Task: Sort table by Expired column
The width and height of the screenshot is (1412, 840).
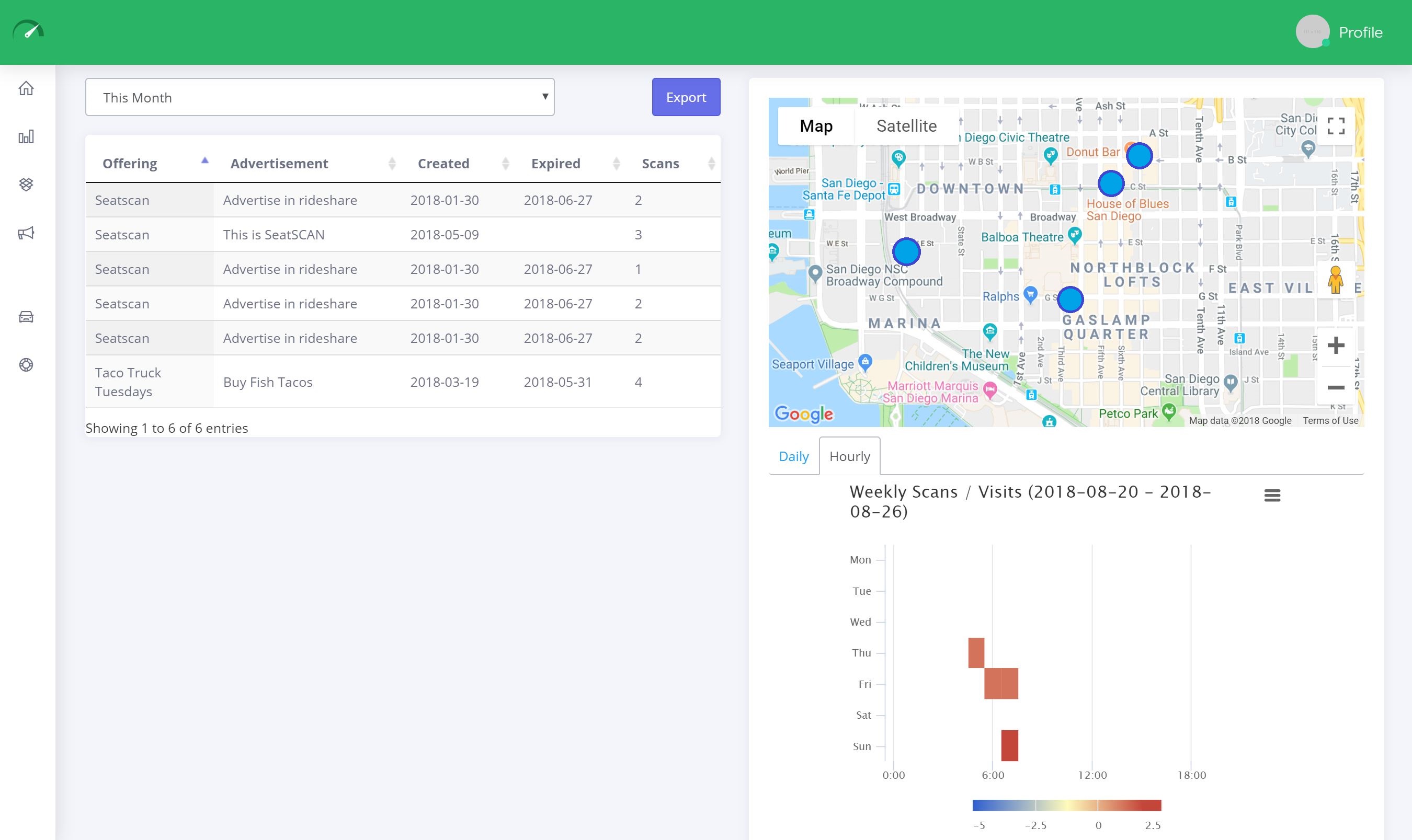Action: coord(570,164)
